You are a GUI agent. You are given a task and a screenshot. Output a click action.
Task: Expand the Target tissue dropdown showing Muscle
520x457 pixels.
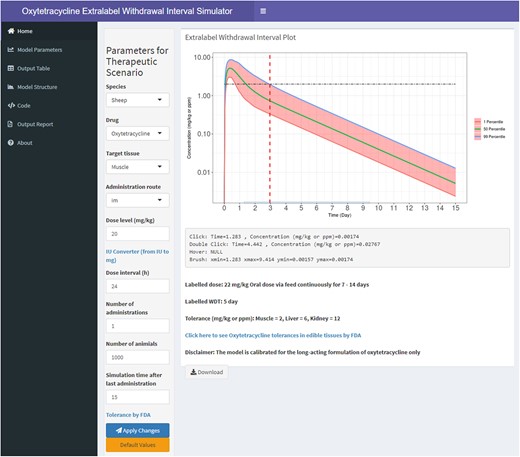137,167
